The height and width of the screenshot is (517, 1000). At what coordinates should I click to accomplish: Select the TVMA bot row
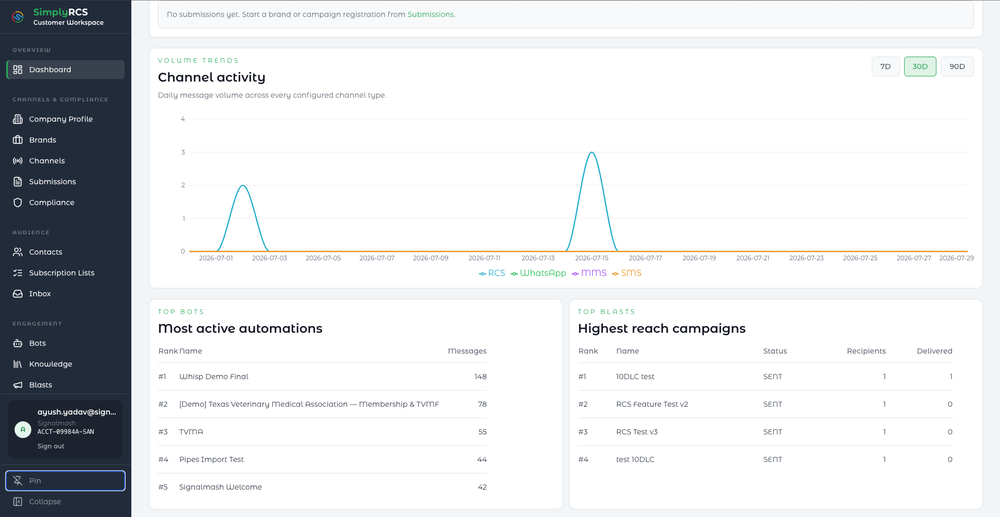pos(322,432)
